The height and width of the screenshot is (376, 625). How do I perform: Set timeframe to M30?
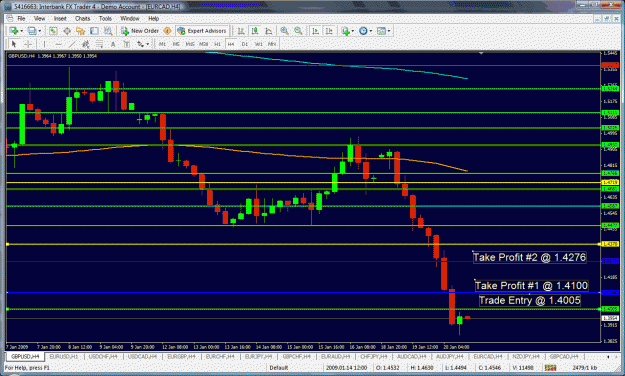[203, 44]
